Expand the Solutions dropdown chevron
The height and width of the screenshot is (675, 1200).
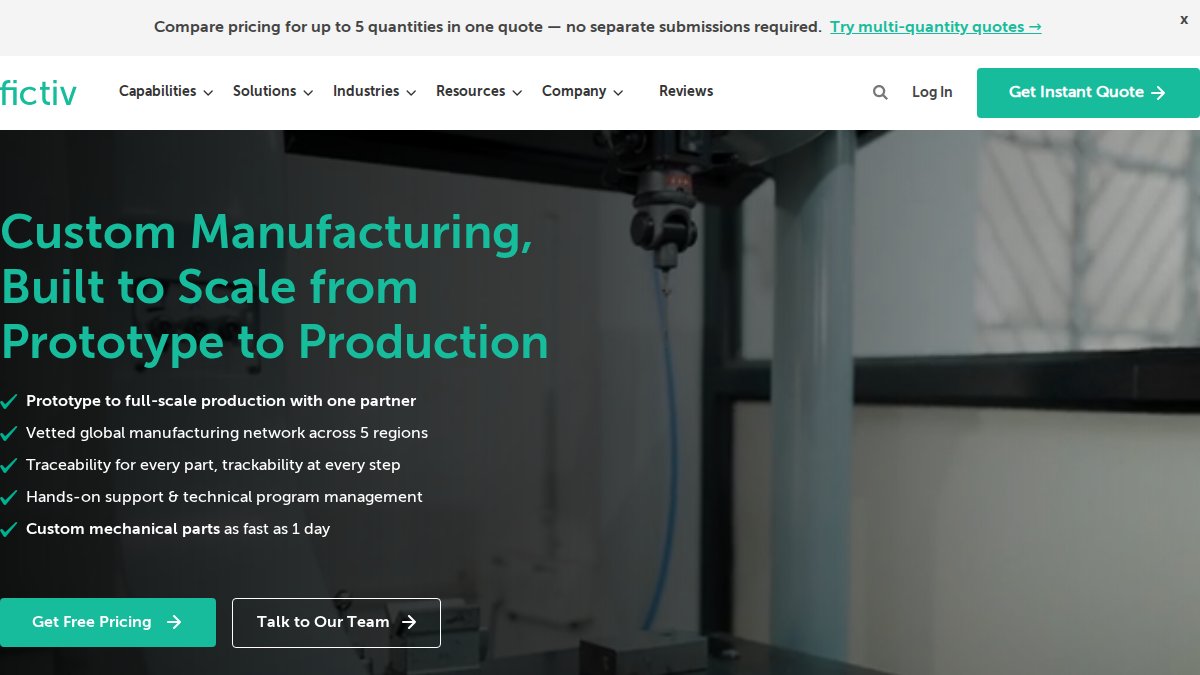click(x=308, y=92)
